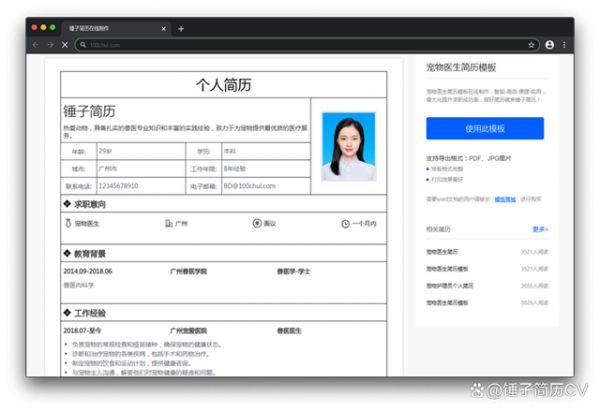The height and width of the screenshot is (411, 600).
Task: Bookmark this page with the star icon
Action: pos(532,45)
